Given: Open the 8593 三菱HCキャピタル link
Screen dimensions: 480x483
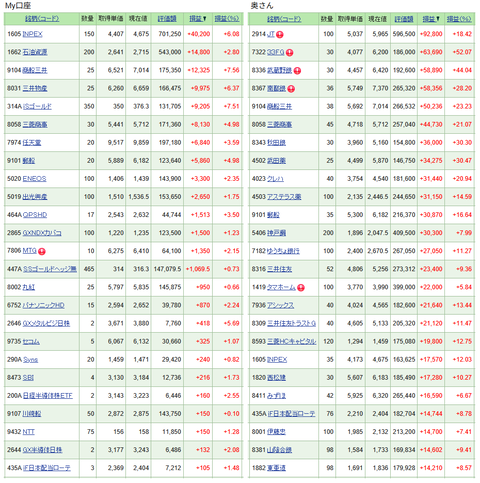Looking at the screenshot, I should (x=291, y=342).
